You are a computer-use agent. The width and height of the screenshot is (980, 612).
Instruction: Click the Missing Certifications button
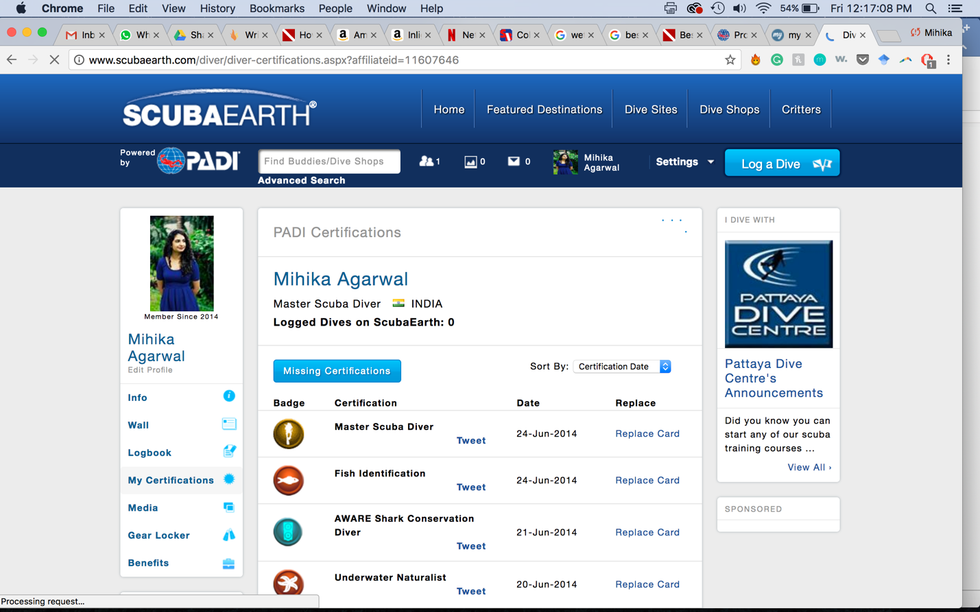point(337,371)
